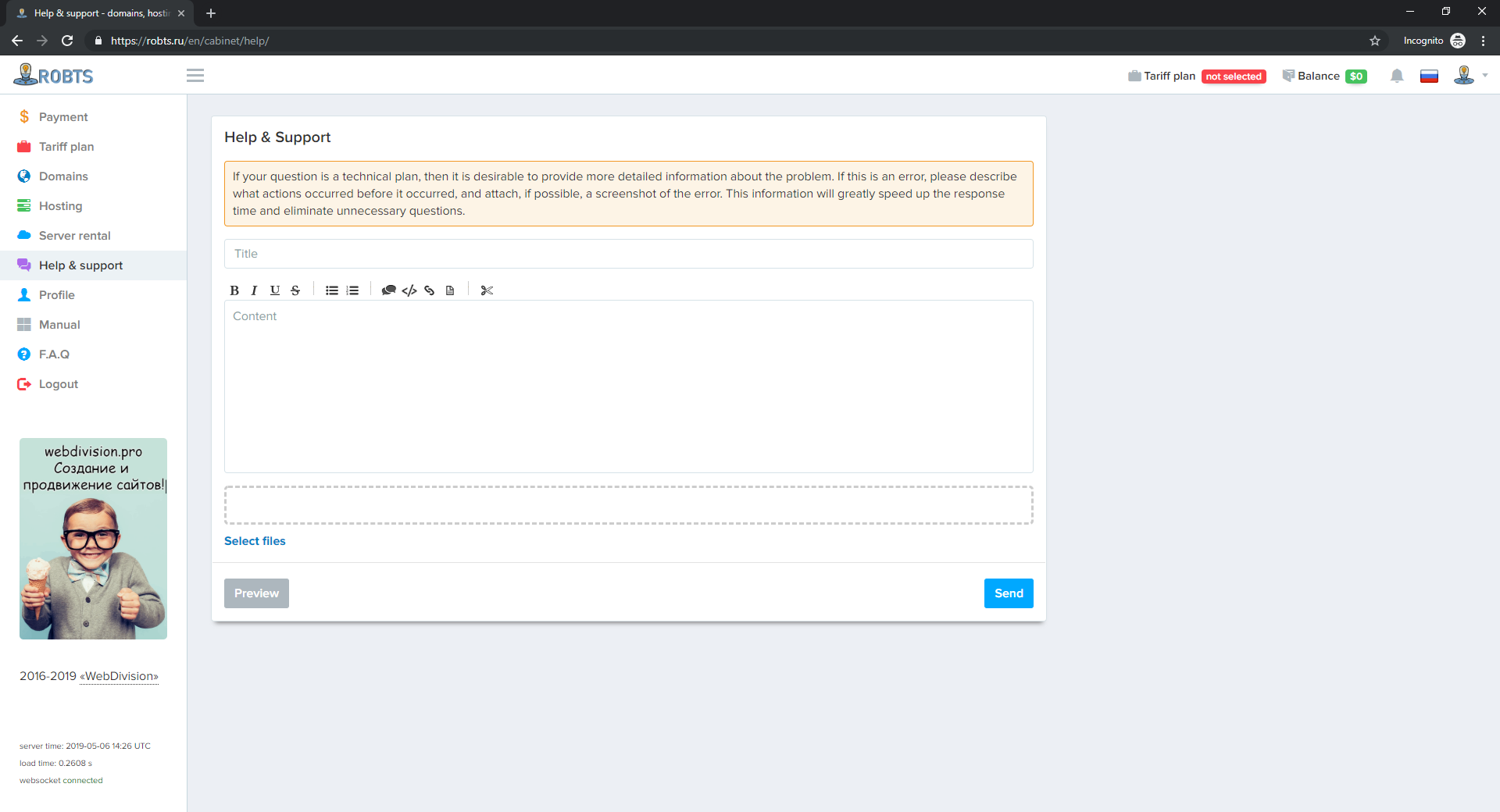Click the scissors cut icon in editor toolbar
The height and width of the screenshot is (812, 1500).
pyautogui.click(x=487, y=290)
